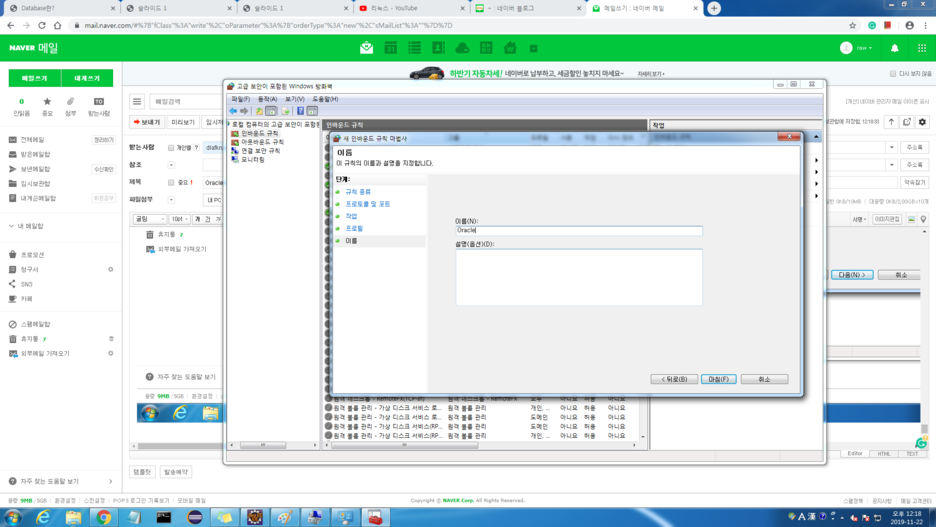Click the up arrow icon beside the gear

(891, 122)
